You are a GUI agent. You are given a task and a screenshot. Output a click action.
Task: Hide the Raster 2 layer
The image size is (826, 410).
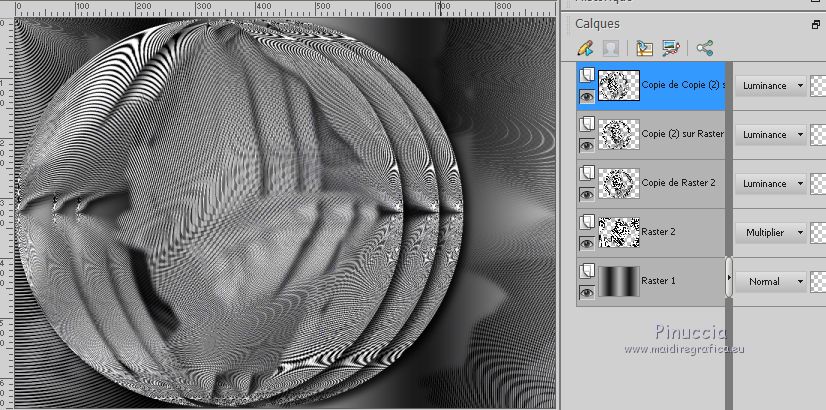pyautogui.click(x=587, y=243)
